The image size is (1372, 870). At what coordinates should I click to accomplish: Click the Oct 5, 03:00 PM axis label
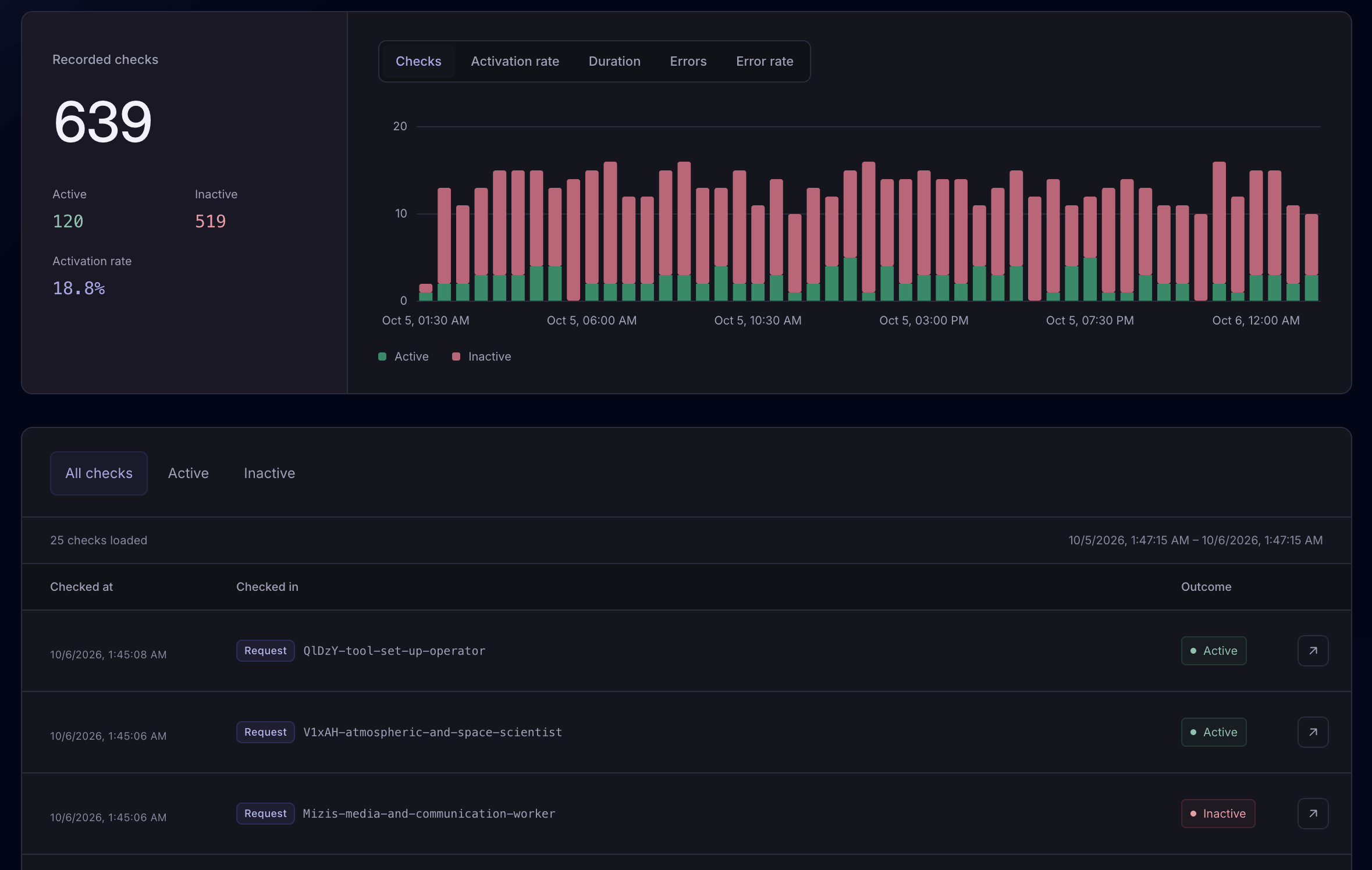click(x=924, y=320)
